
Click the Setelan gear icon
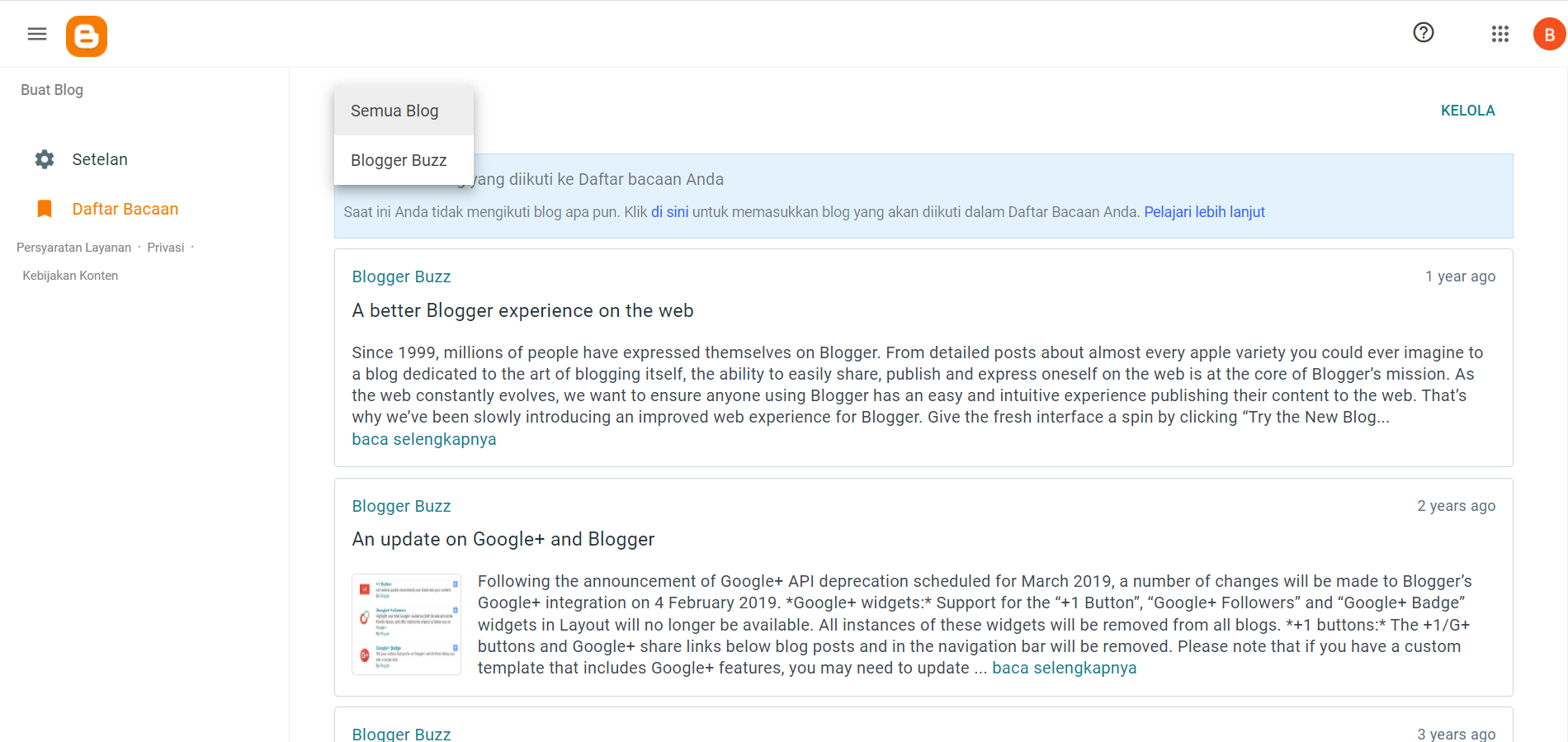[x=45, y=159]
